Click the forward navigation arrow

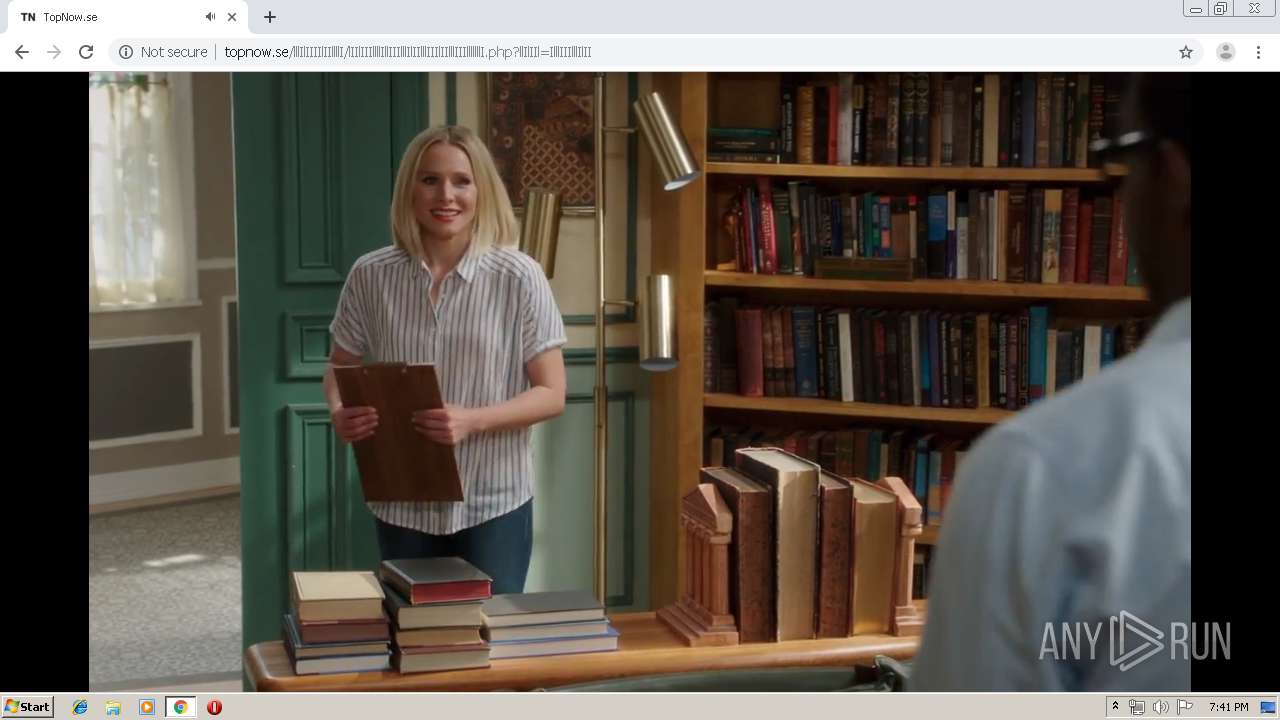point(54,52)
